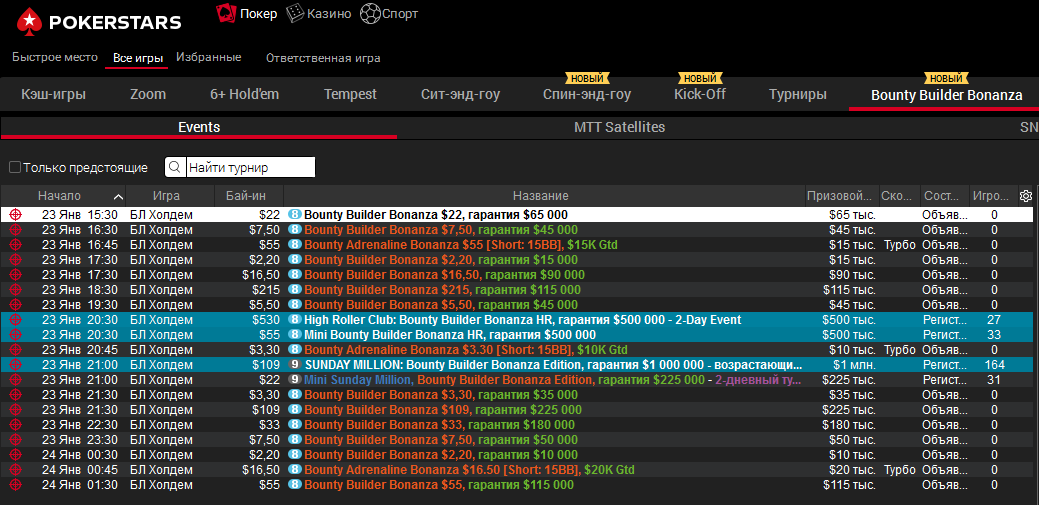Click the PokerStars logo icon
This screenshot has height=505, width=1039.
[x=30, y=22]
